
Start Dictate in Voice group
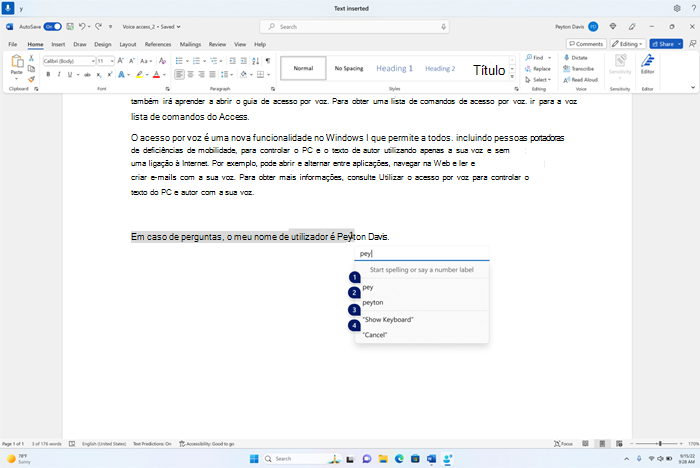576,58
